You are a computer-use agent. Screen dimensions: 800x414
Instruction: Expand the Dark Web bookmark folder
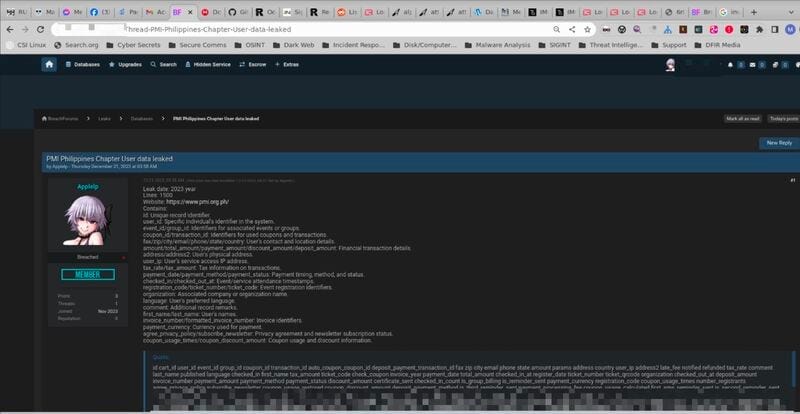point(293,45)
